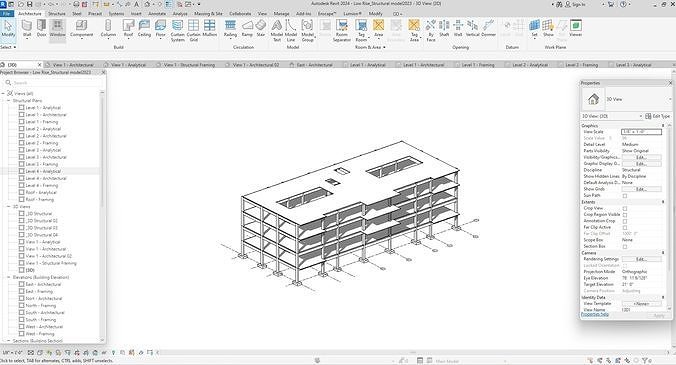Activate the Curtain Grid tool
This screenshot has width=676, height=365.
(x=194, y=31)
